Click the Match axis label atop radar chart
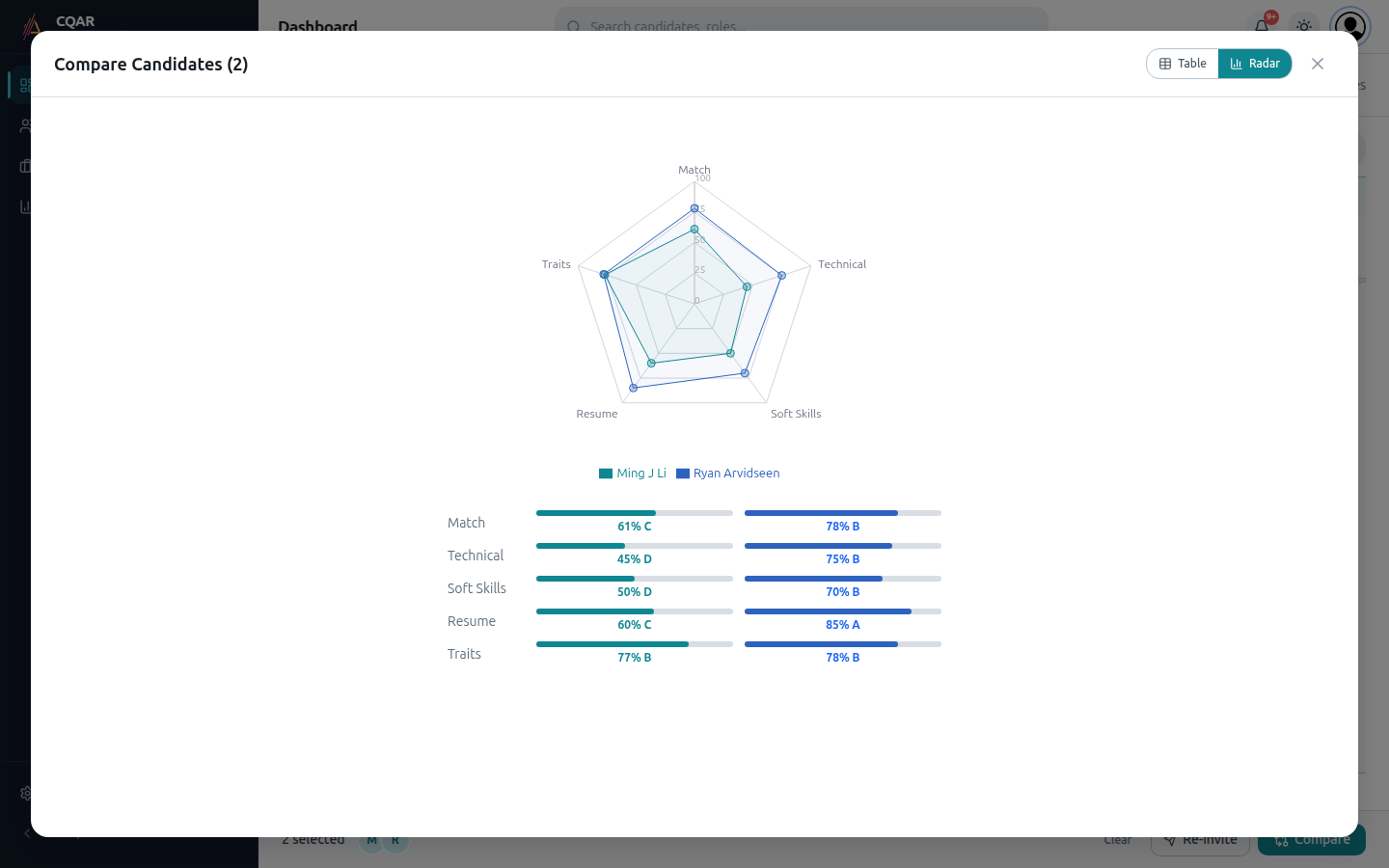 [694, 170]
